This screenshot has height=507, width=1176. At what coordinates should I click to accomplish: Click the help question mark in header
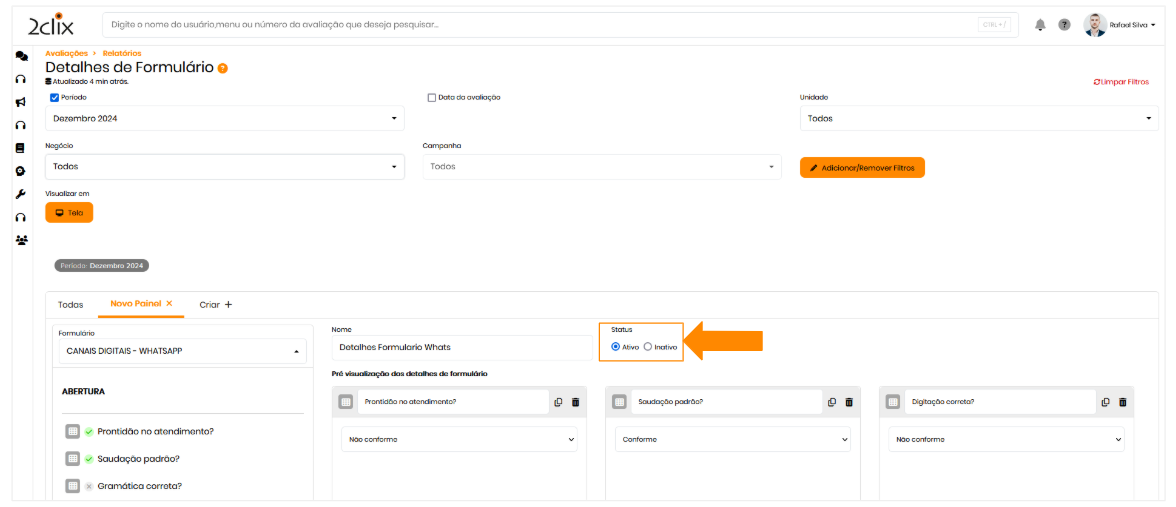[x=1064, y=25]
